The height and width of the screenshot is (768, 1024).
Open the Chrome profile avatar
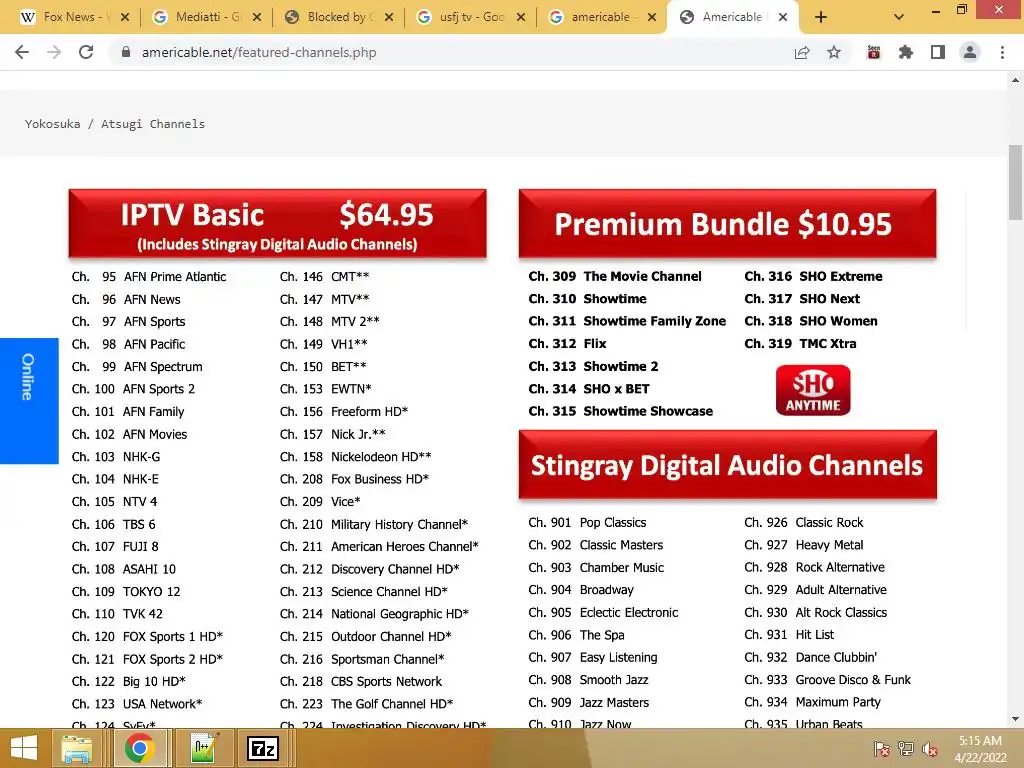click(970, 52)
